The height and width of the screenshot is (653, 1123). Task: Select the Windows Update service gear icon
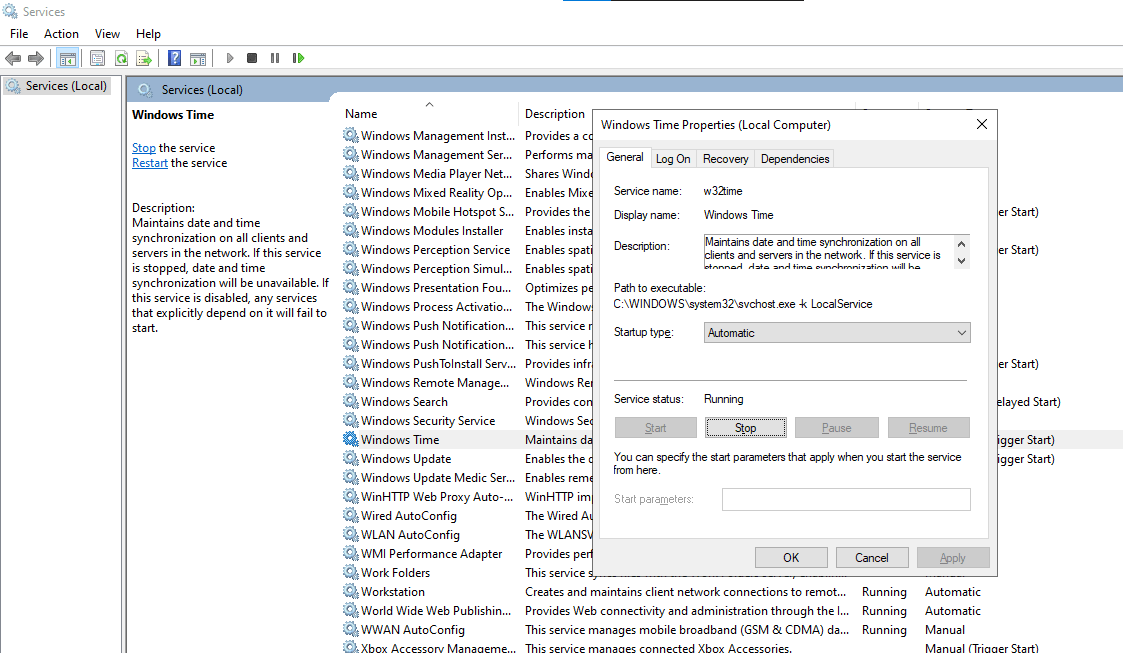[350, 459]
